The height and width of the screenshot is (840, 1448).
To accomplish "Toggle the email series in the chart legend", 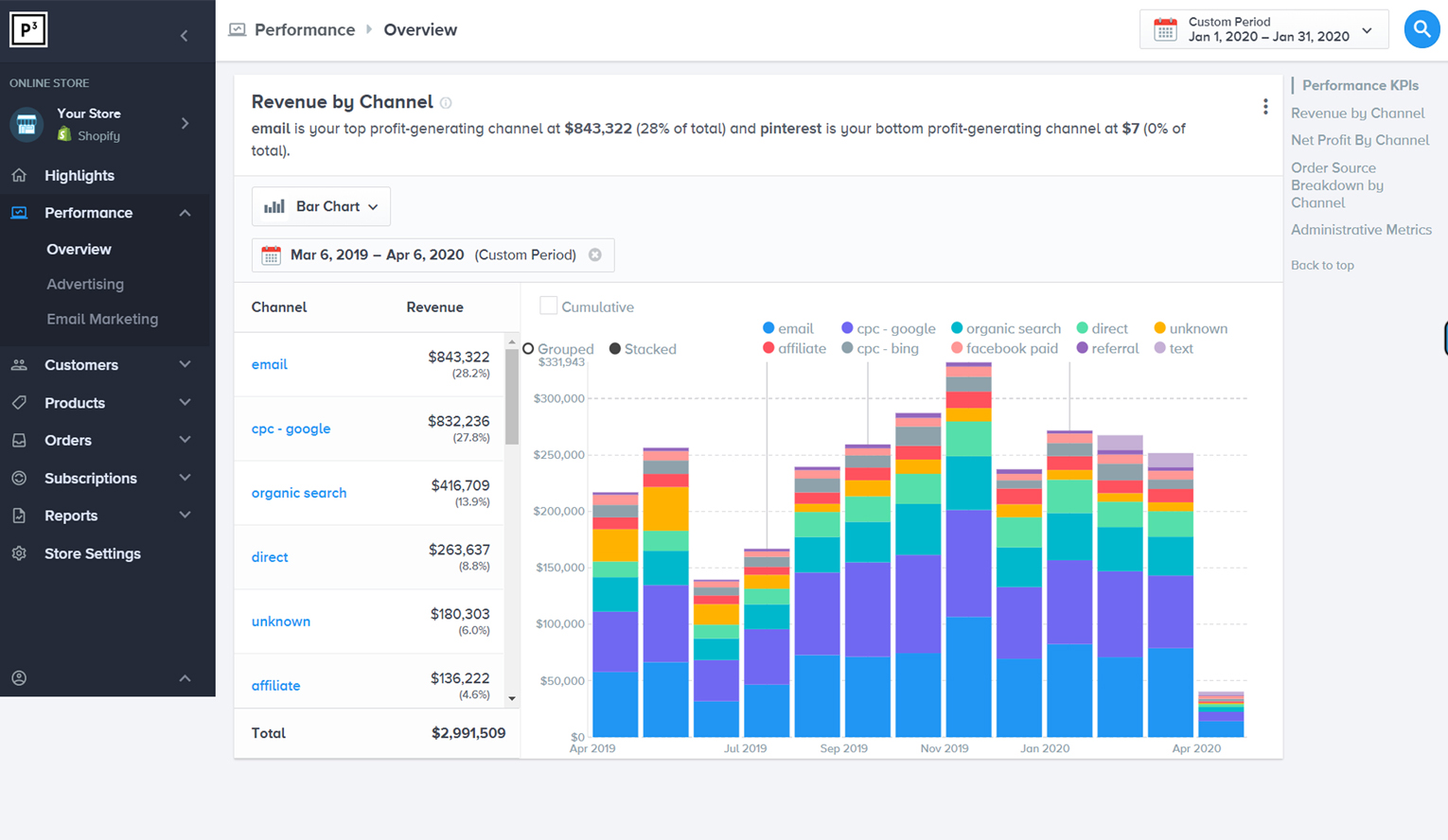I will [787, 328].
